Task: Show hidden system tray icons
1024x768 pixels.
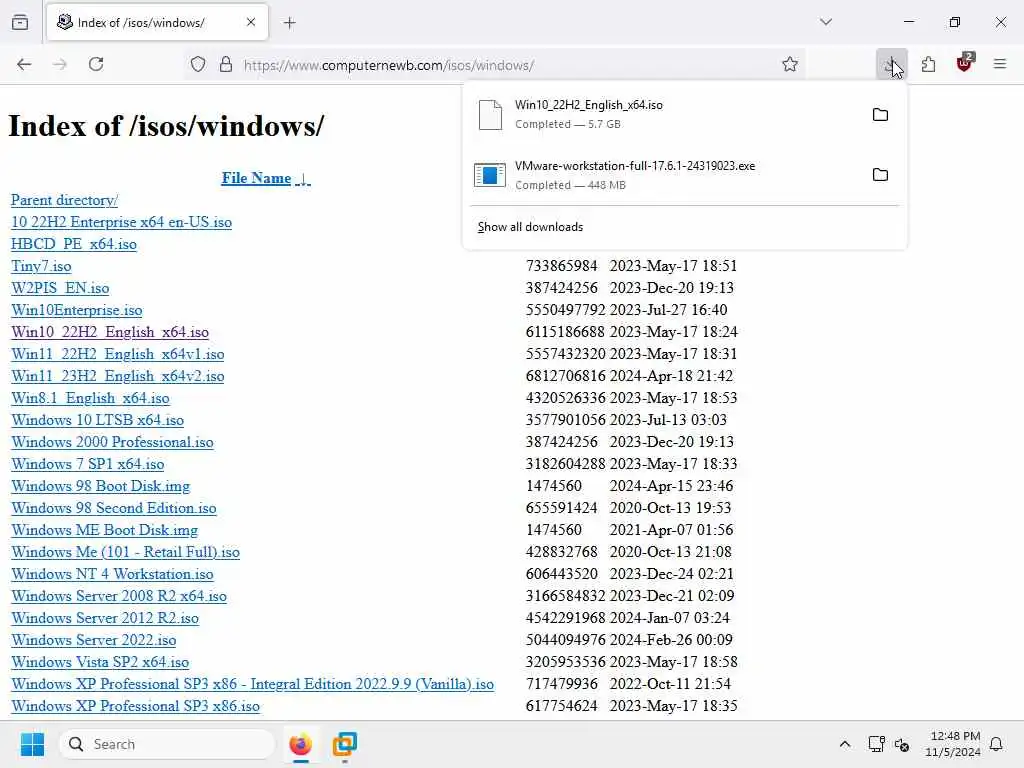Action: (844, 744)
